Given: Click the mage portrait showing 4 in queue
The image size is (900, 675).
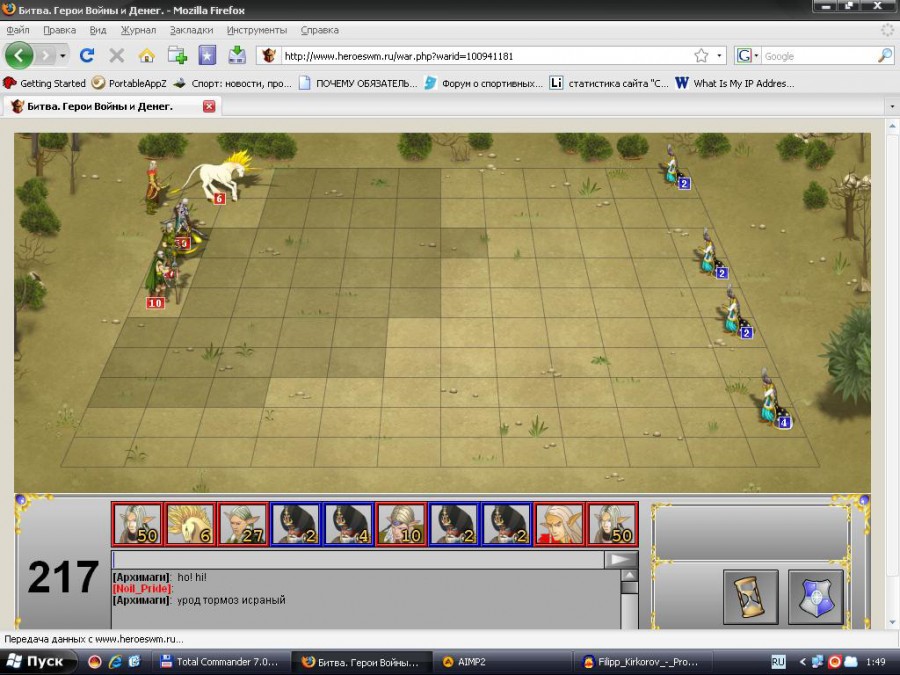Looking at the screenshot, I should tap(348, 524).
